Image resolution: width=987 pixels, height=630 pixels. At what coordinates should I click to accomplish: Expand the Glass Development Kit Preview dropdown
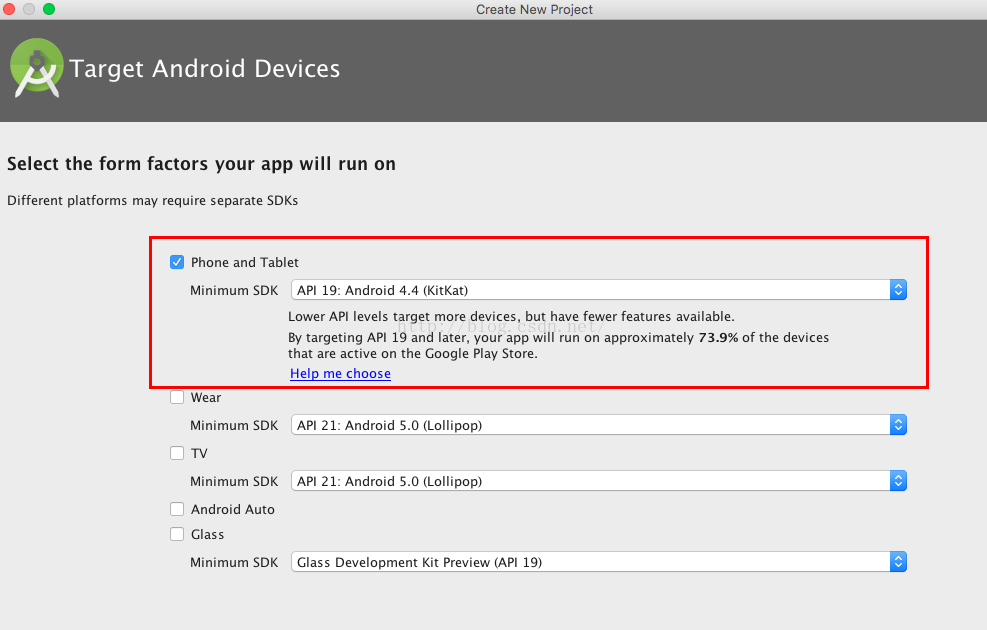click(598, 562)
